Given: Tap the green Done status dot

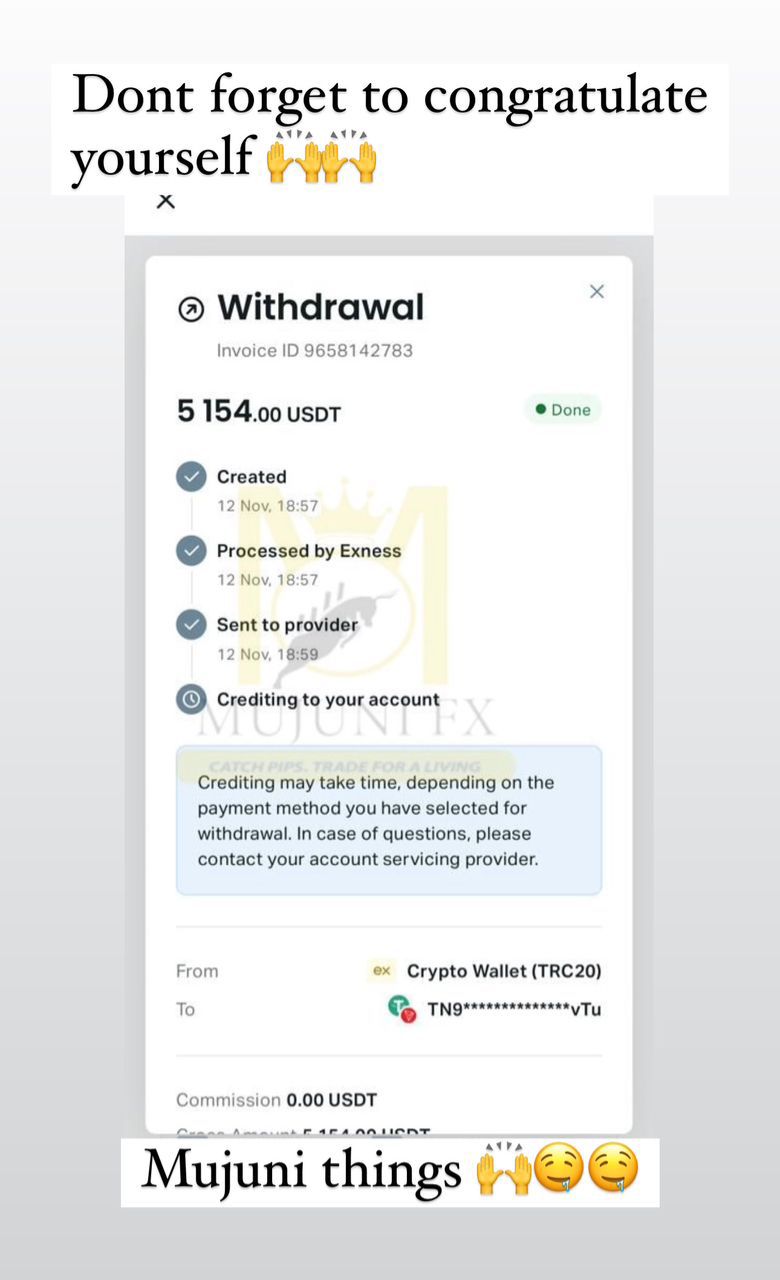Looking at the screenshot, I should point(540,409).
